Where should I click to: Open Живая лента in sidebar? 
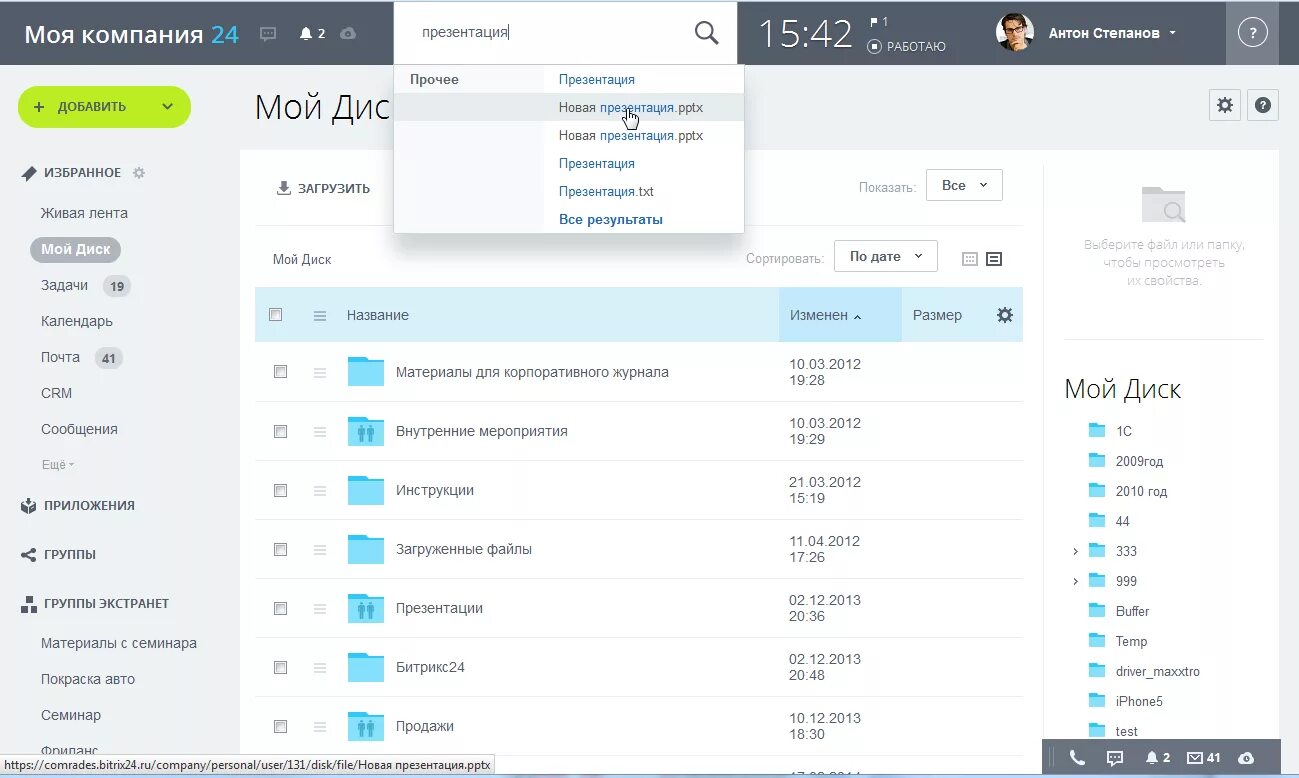84,213
